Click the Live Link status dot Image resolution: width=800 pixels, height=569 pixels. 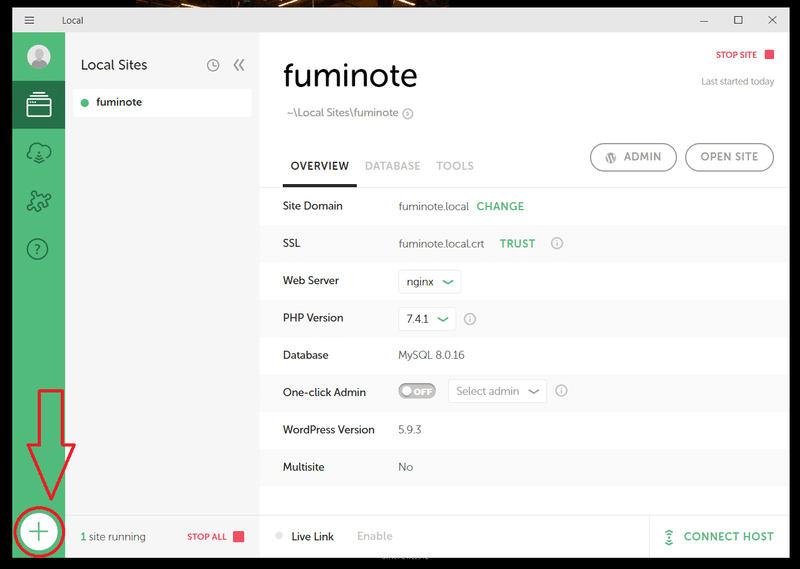[279, 536]
